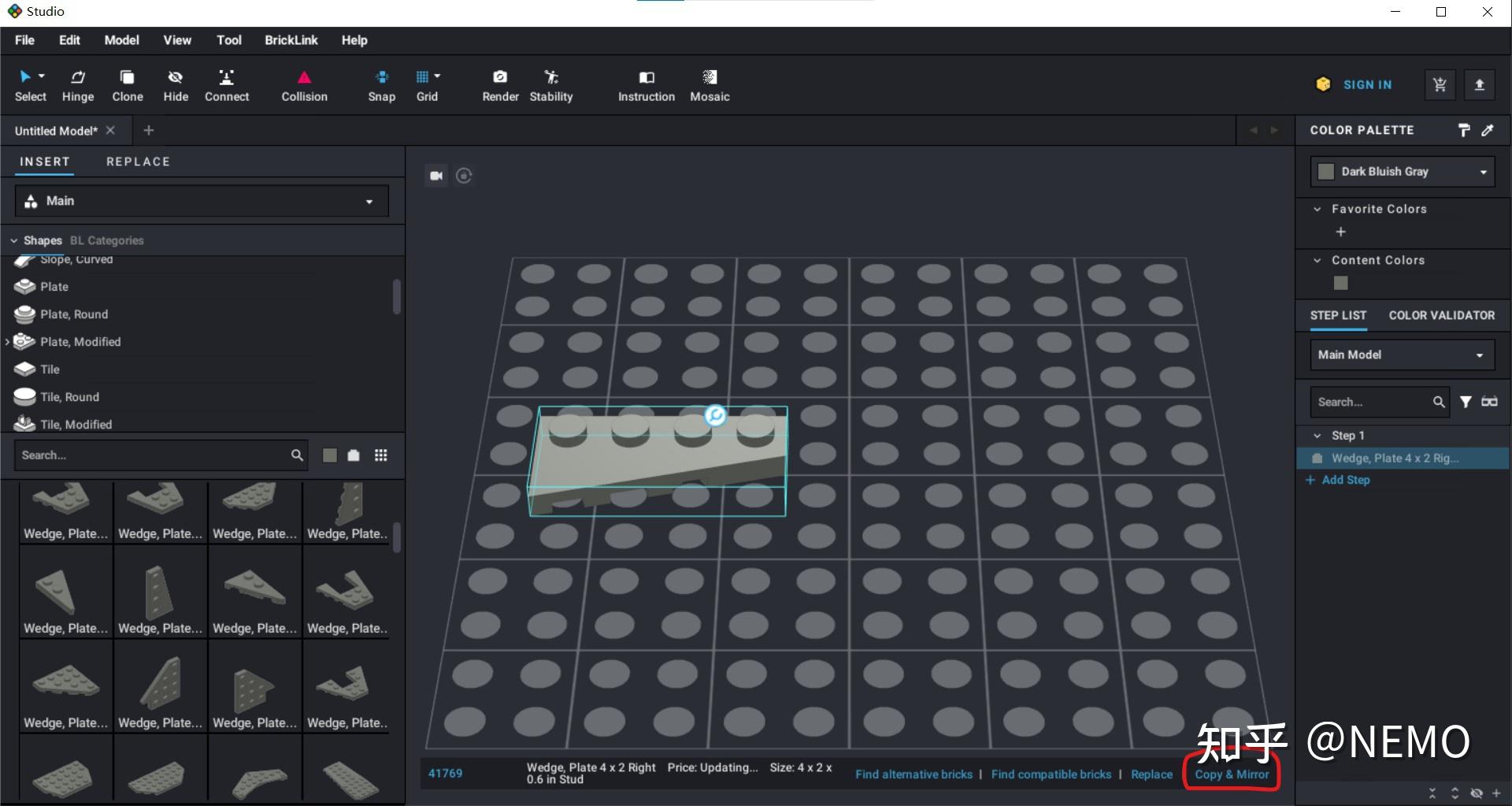Collapse Step 1 in the step list
Image resolution: width=1512 pixels, height=806 pixels.
(1316, 435)
